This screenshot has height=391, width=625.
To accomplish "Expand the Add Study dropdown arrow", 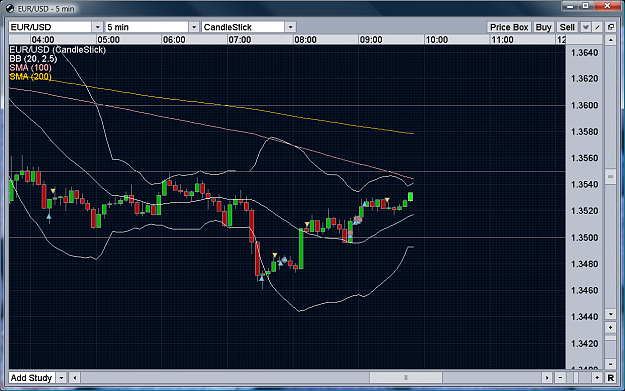I will click(x=61, y=378).
